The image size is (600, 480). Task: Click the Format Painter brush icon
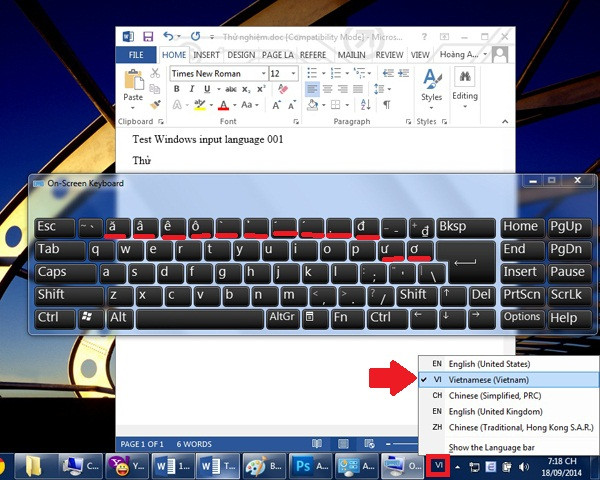(155, 104)
